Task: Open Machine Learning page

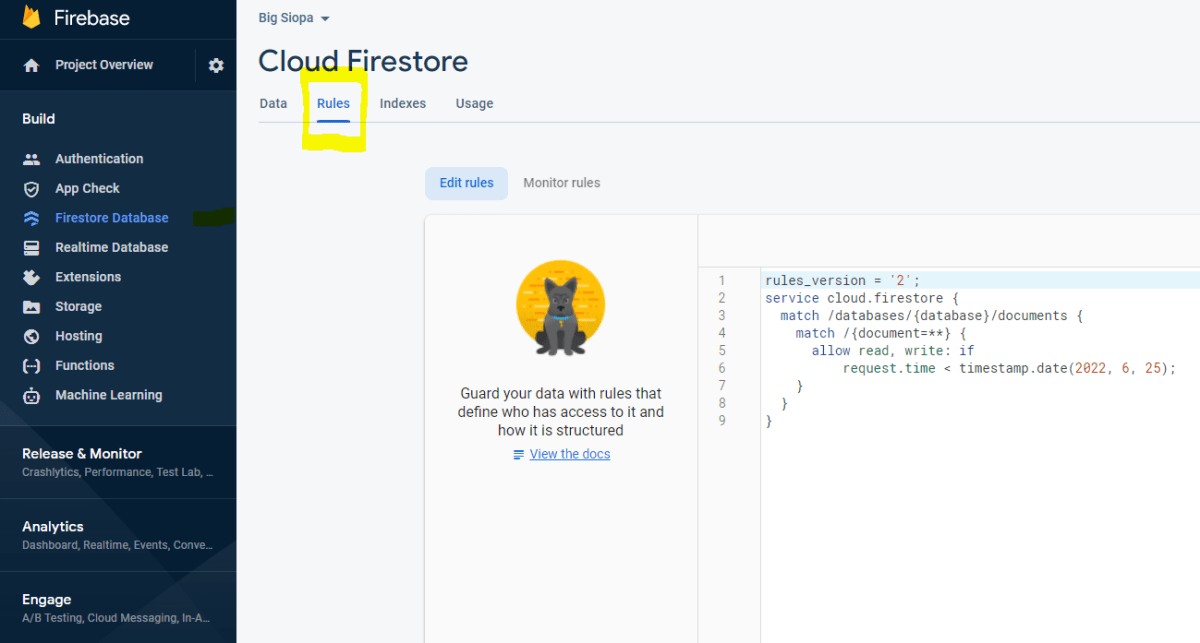Action: pos(109,395)
